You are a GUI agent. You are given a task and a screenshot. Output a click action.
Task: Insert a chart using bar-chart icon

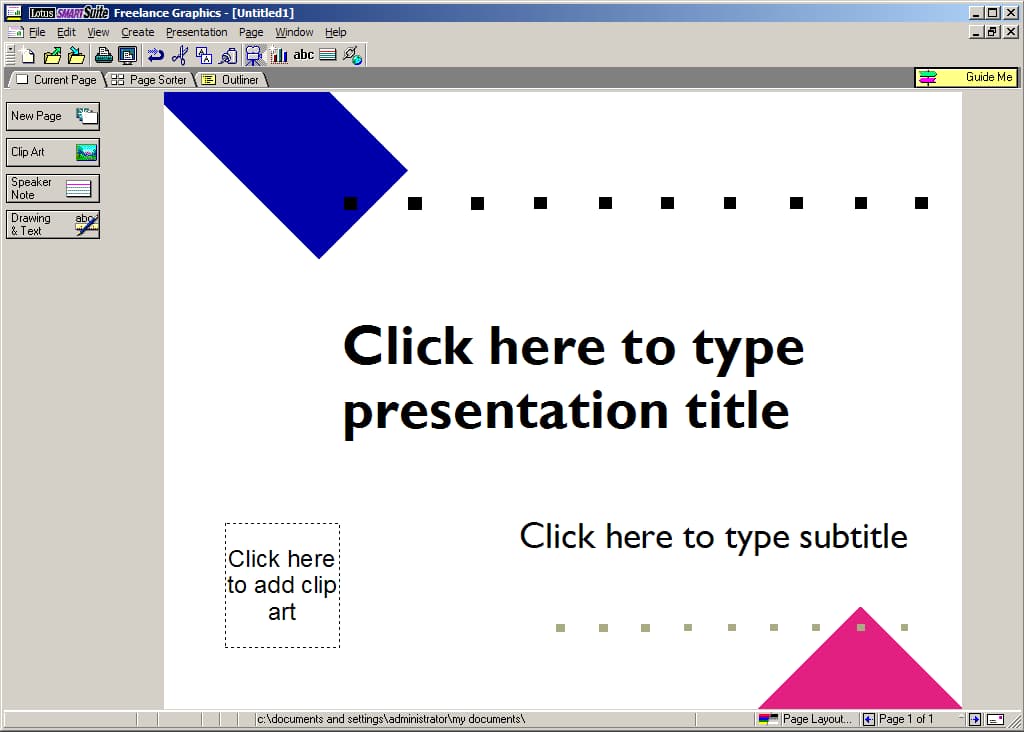(279, 56)
